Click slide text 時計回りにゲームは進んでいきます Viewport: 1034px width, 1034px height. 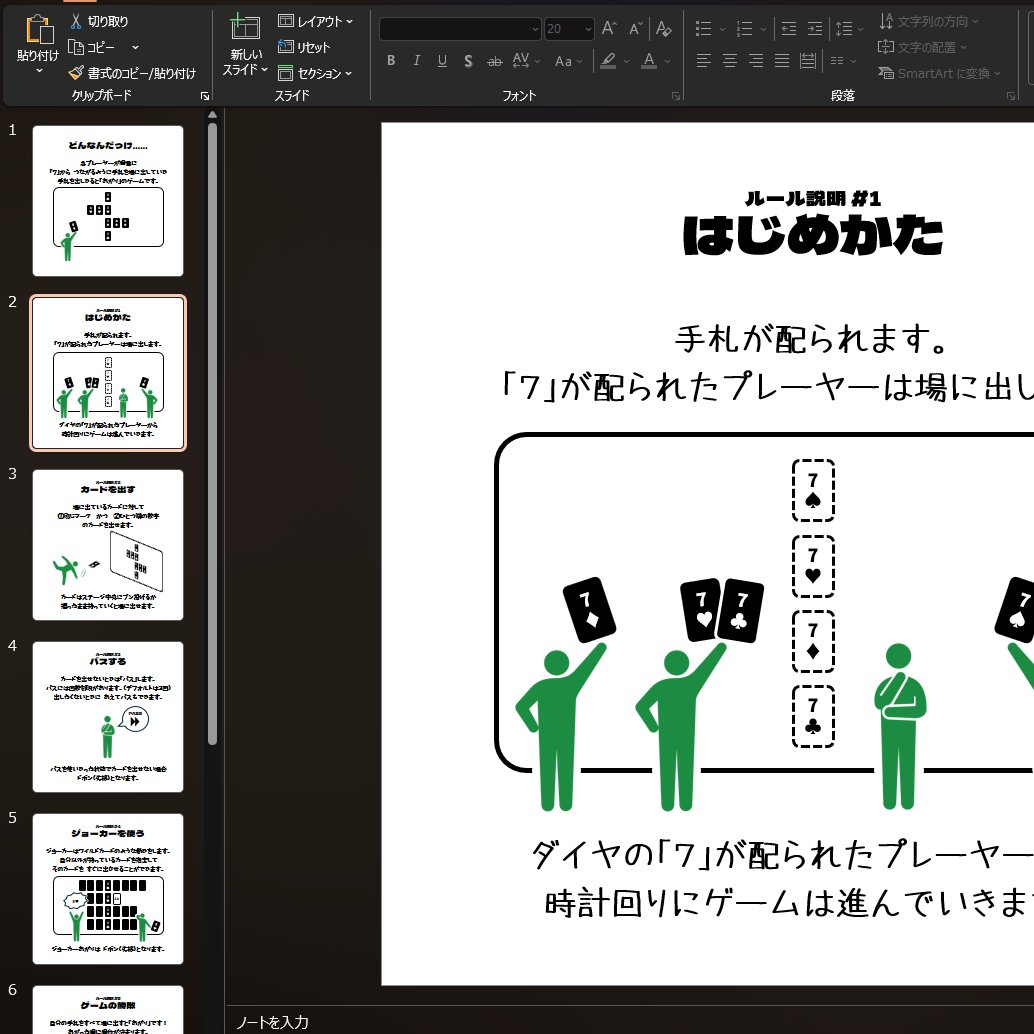(789, 903)
